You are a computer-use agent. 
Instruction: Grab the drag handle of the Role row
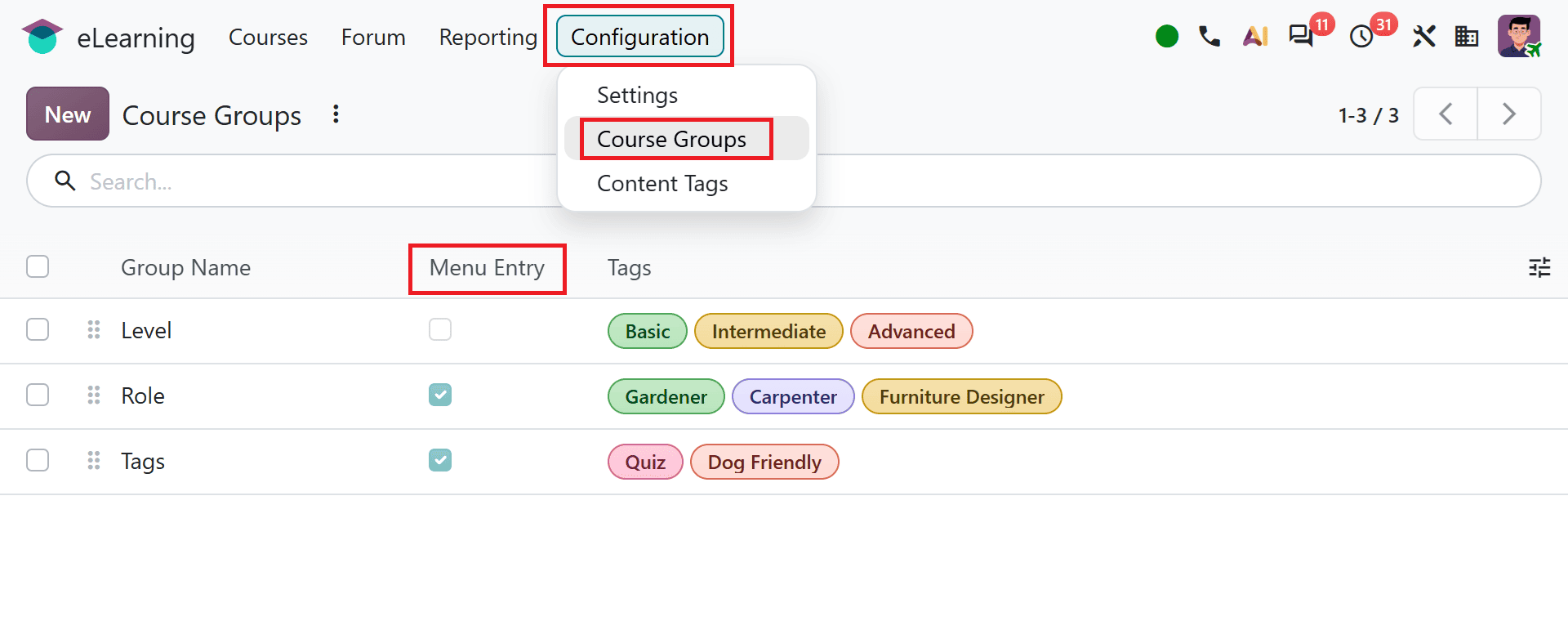pos(94,395)
